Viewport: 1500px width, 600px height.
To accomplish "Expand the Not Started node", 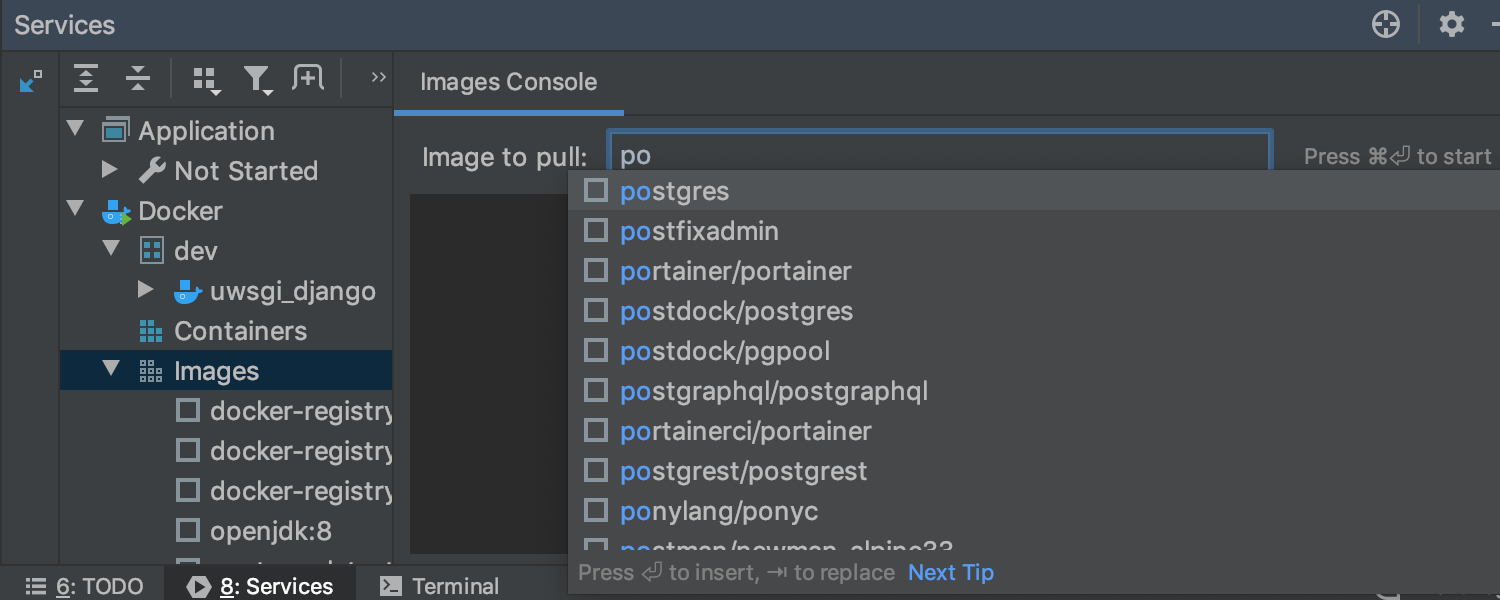I will pyautogui.click(x=111, y=170).
